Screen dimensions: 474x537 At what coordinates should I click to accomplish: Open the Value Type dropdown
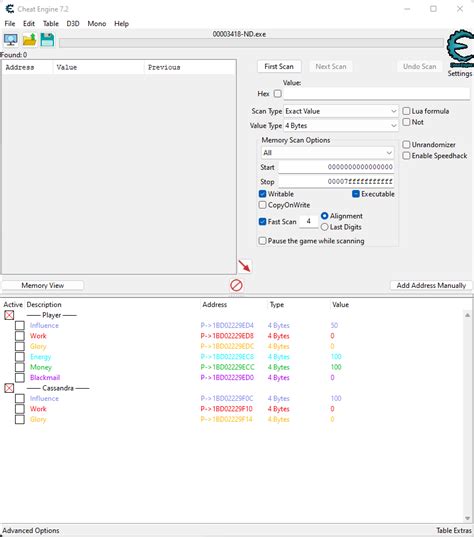(x=341, y=126)
